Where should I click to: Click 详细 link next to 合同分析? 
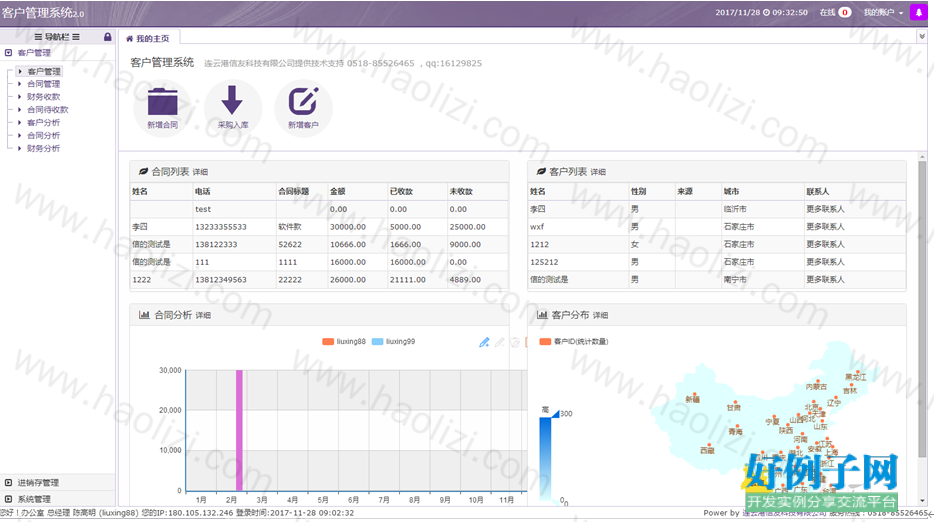[203, 315]
